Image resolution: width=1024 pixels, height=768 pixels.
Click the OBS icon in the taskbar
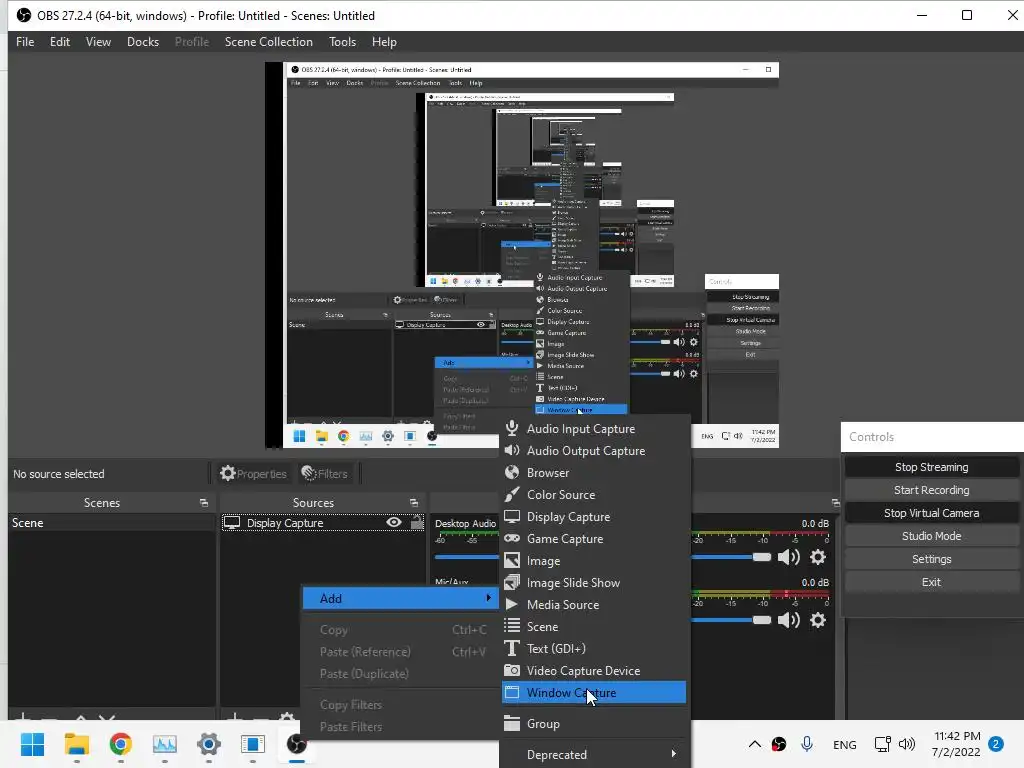tap(296, 744)
